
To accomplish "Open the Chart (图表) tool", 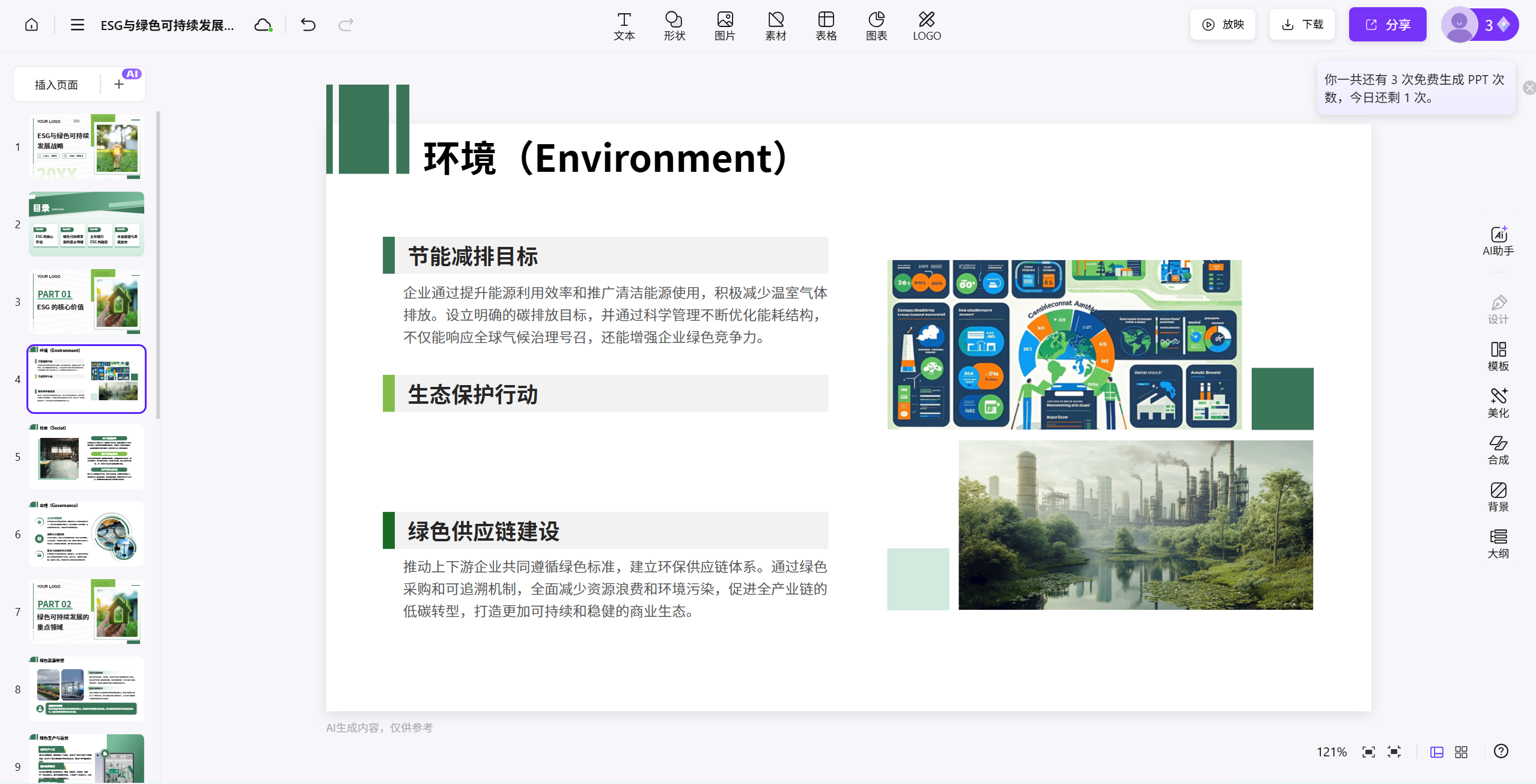I will click(x=876, y=26).
